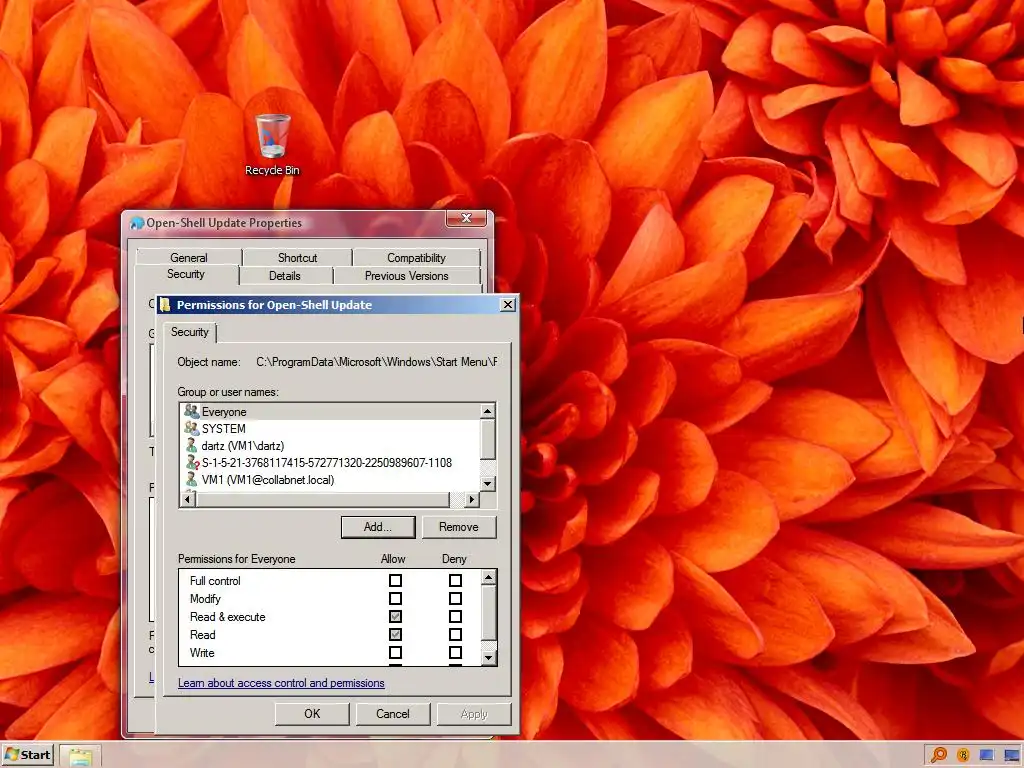The image size is (1024, 768).
Task: Click the yellow round tray icon
Action: point(963,756)
